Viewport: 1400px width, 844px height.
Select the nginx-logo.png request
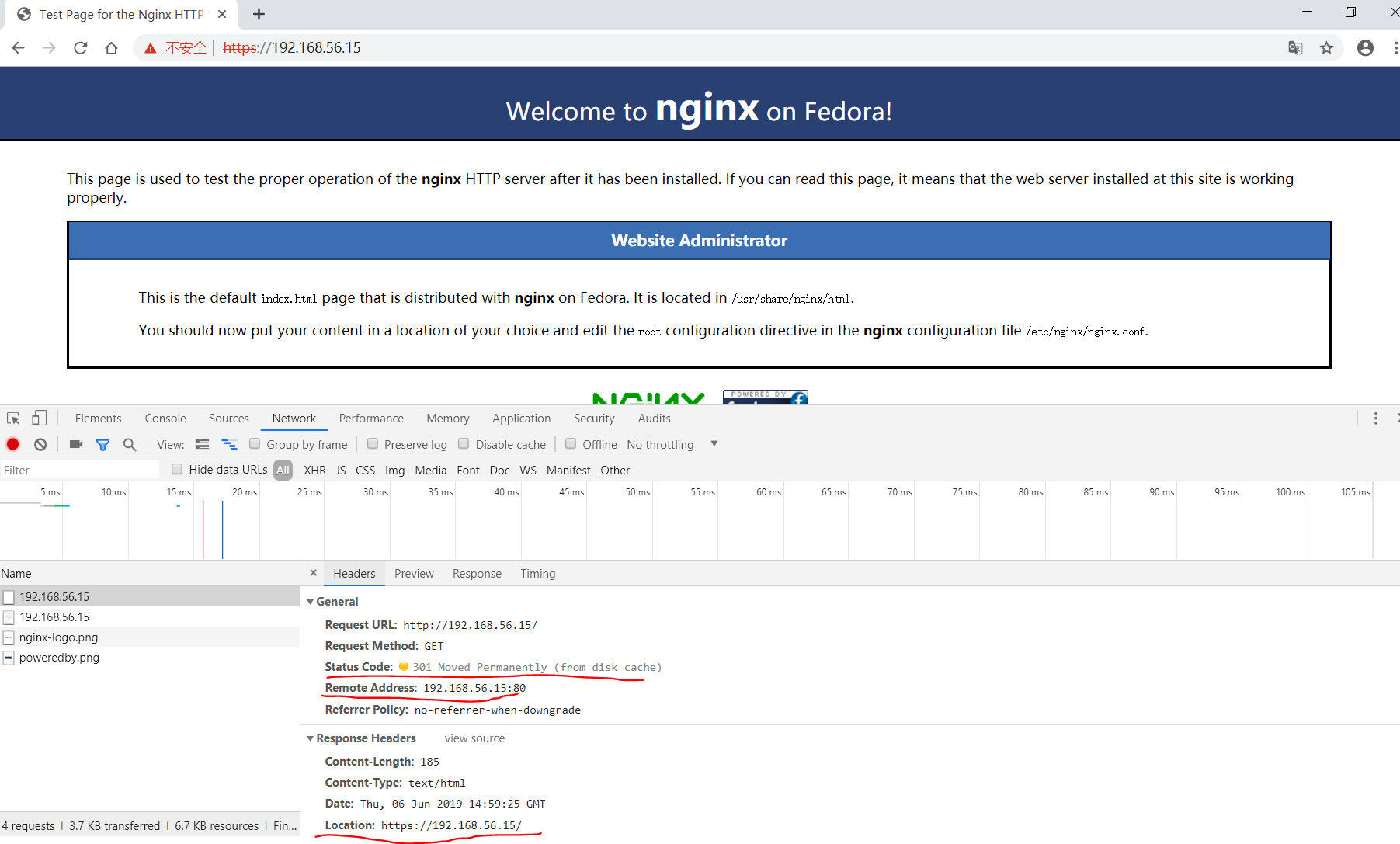150,637
